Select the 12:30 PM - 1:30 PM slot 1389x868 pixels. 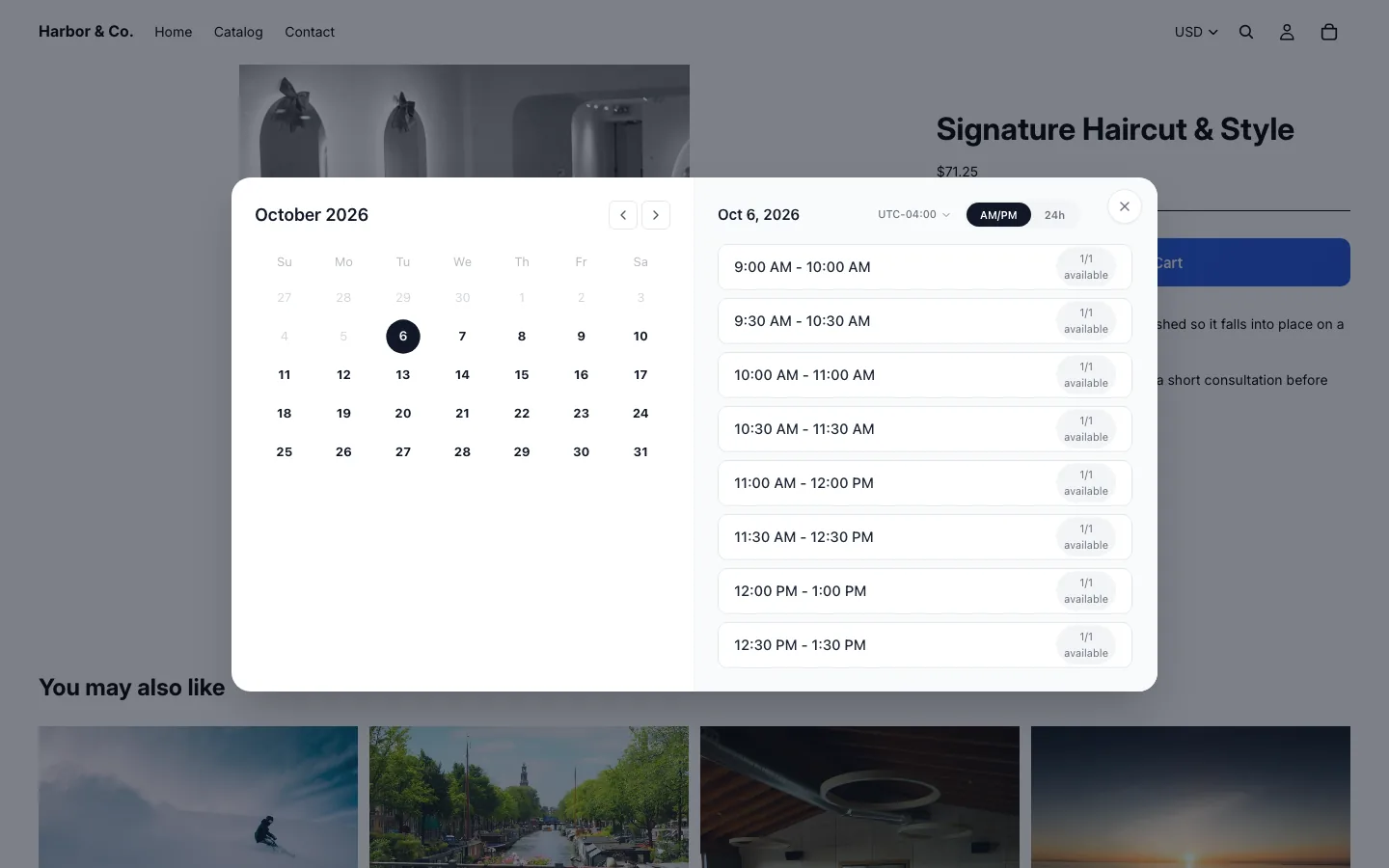point(925,645)
